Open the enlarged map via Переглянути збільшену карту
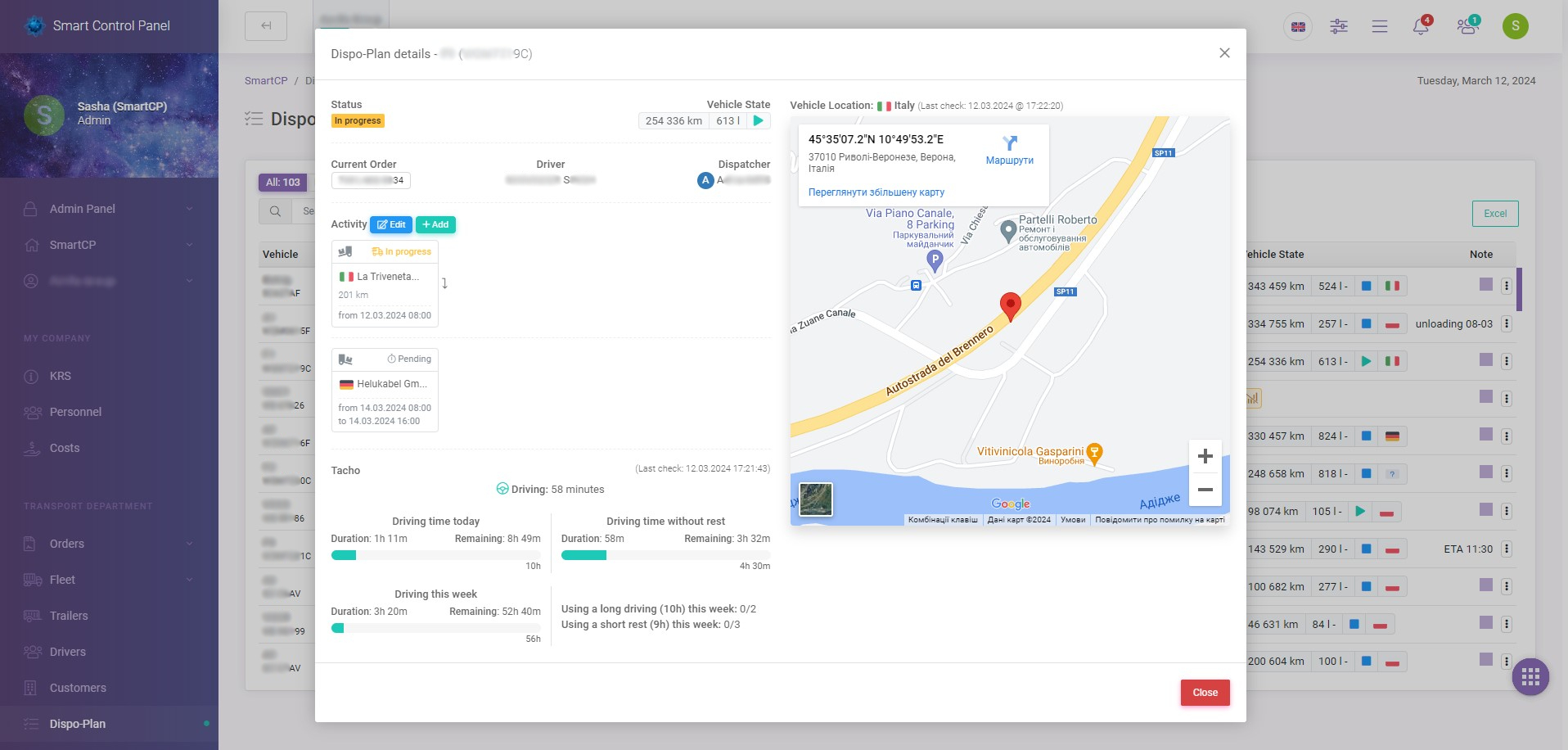 point(875,192)
